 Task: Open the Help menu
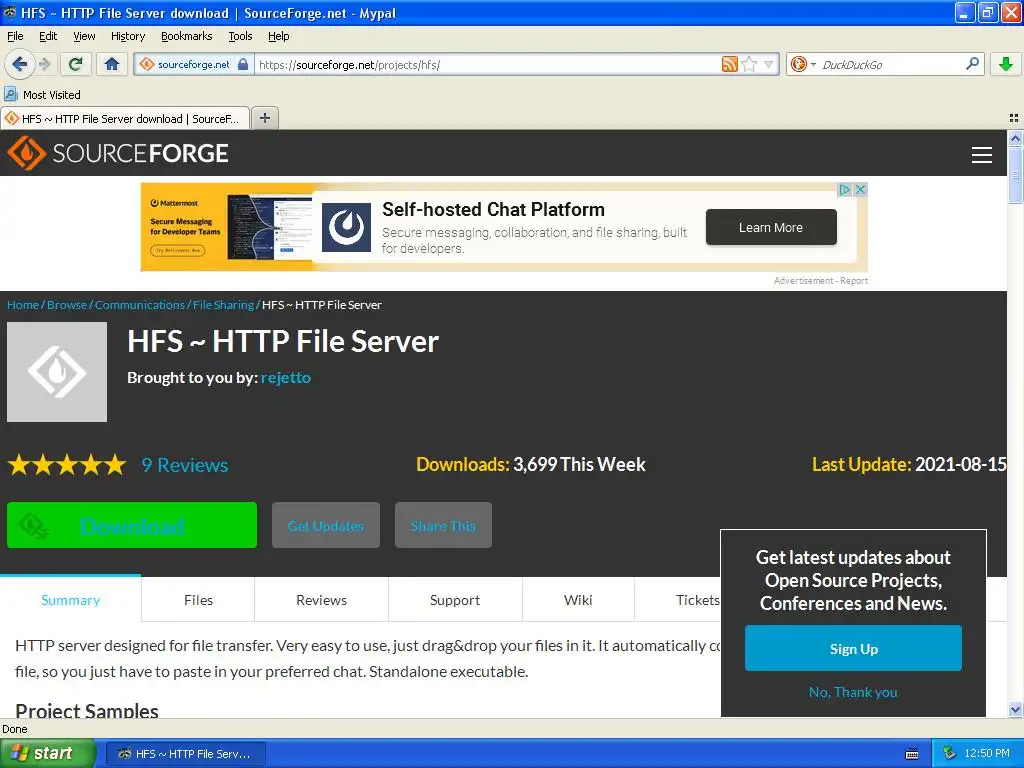coord(278,36)
